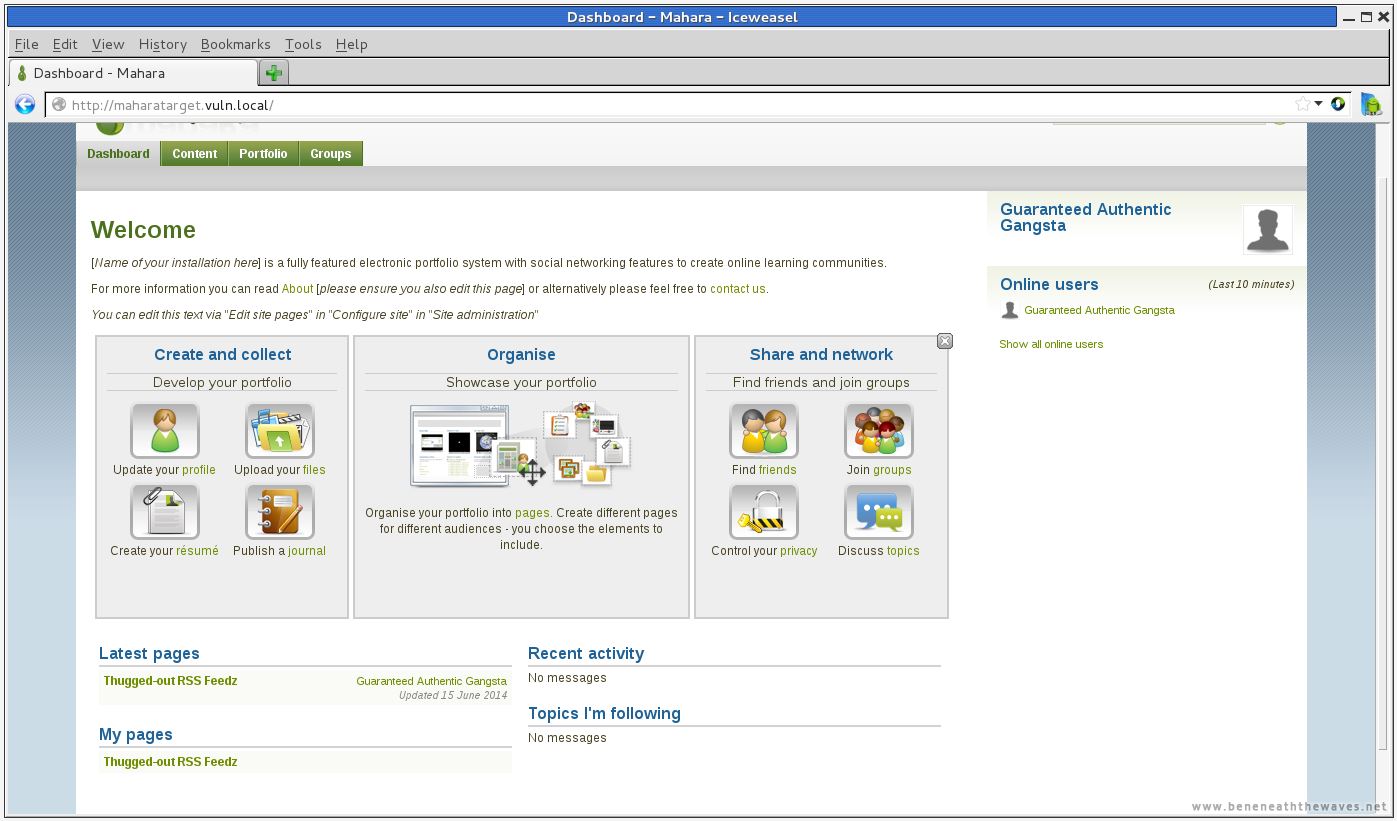
Task: Open the View menu
Action: tap(108, 44)
